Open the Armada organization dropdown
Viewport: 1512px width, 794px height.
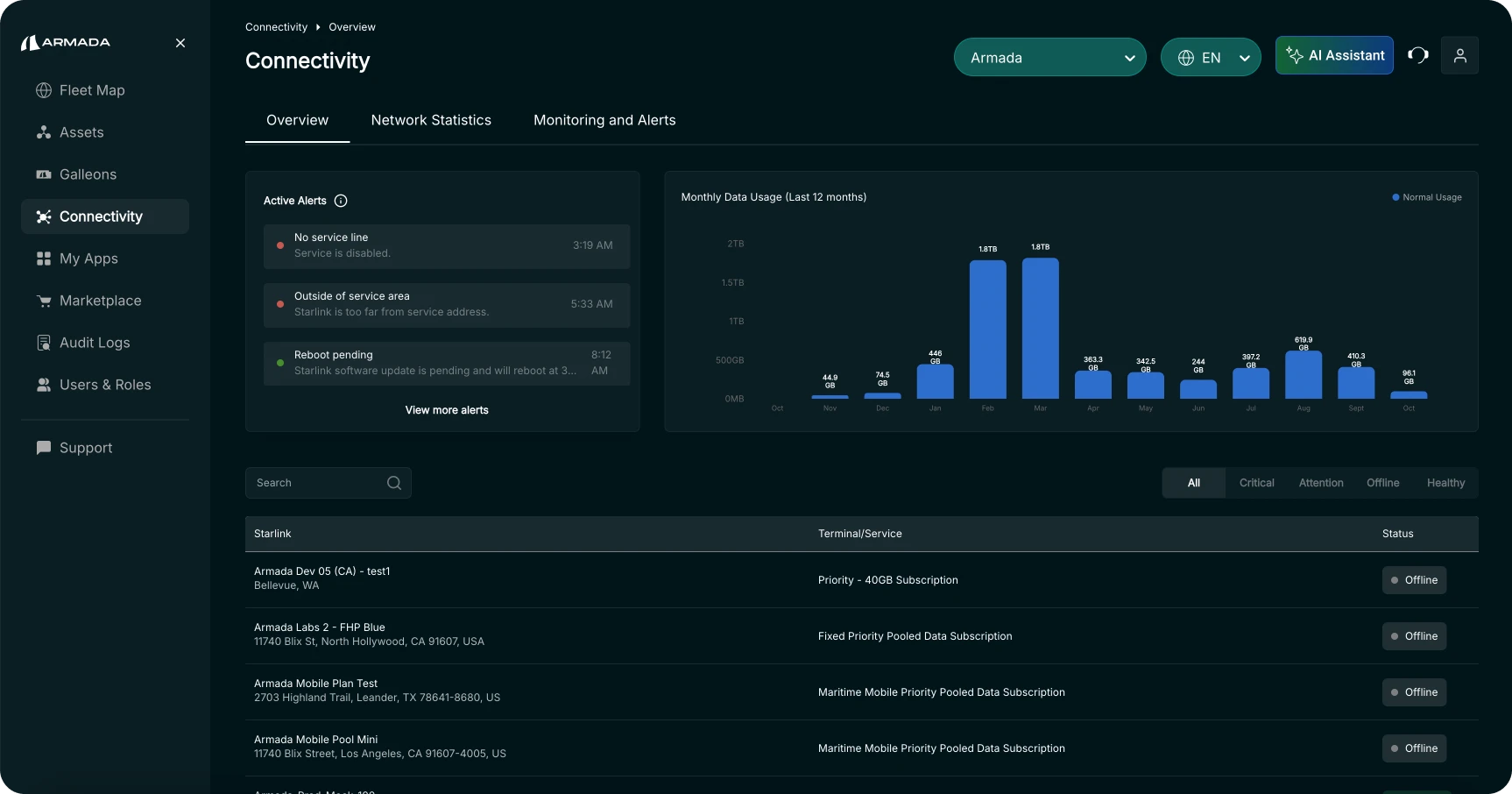[1049, 57]
